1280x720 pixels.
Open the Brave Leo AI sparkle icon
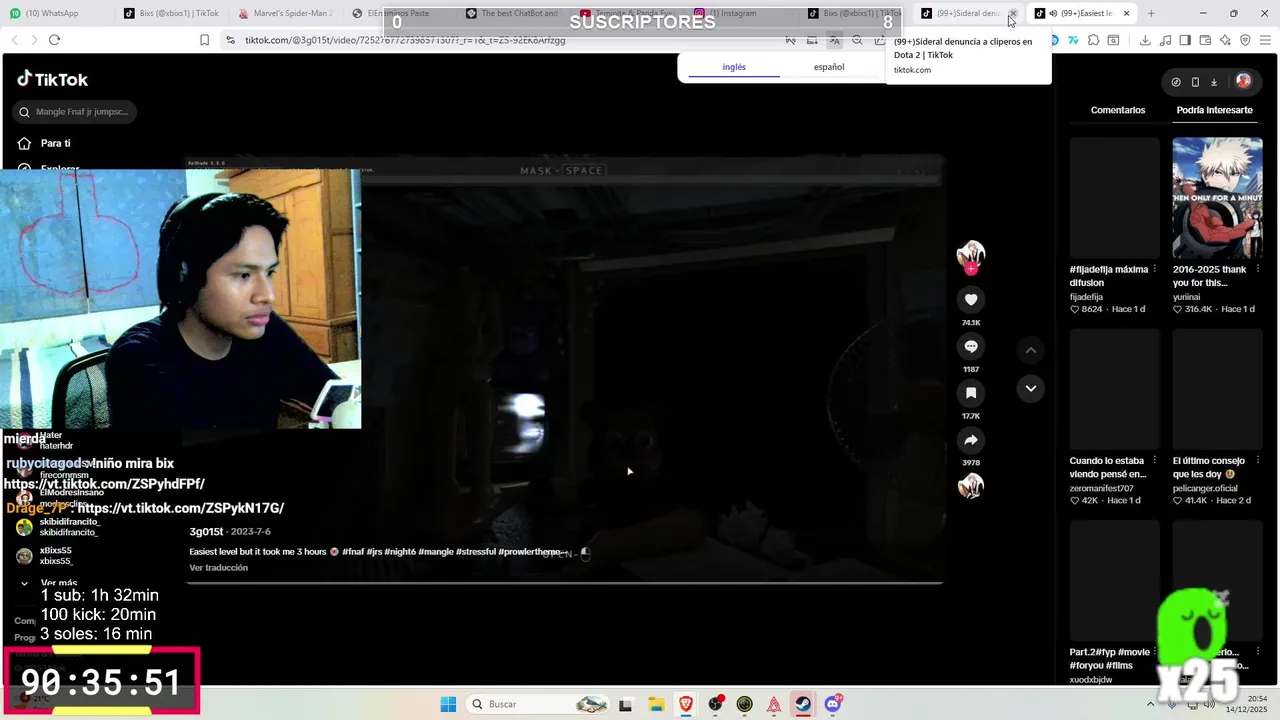click(x=1225, y=40)
